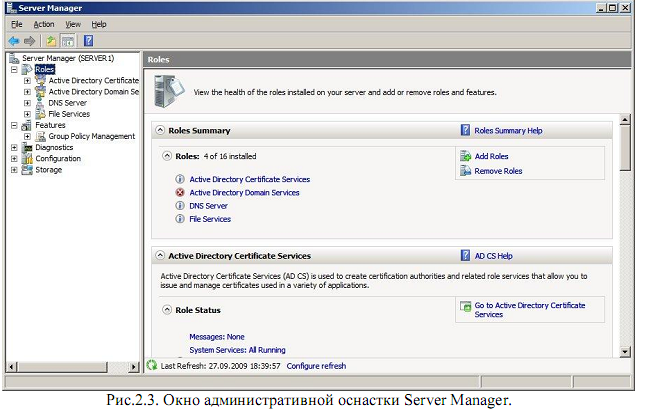648x413 pixels.
Task: Select the Diagnostics tree label
Action: click(54, 148)
